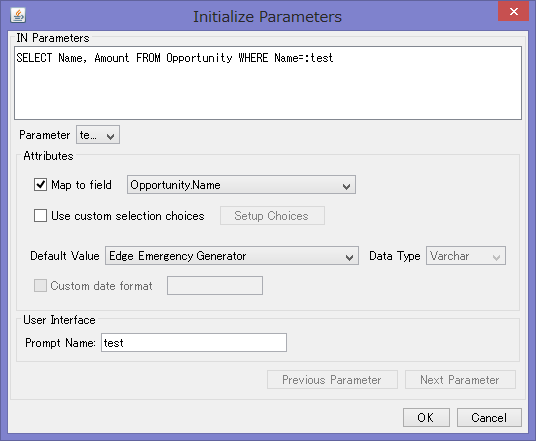Expand the Opportunity.Name field dropdown
Viewport: 536px width, 441px height.
click(241, 185)
